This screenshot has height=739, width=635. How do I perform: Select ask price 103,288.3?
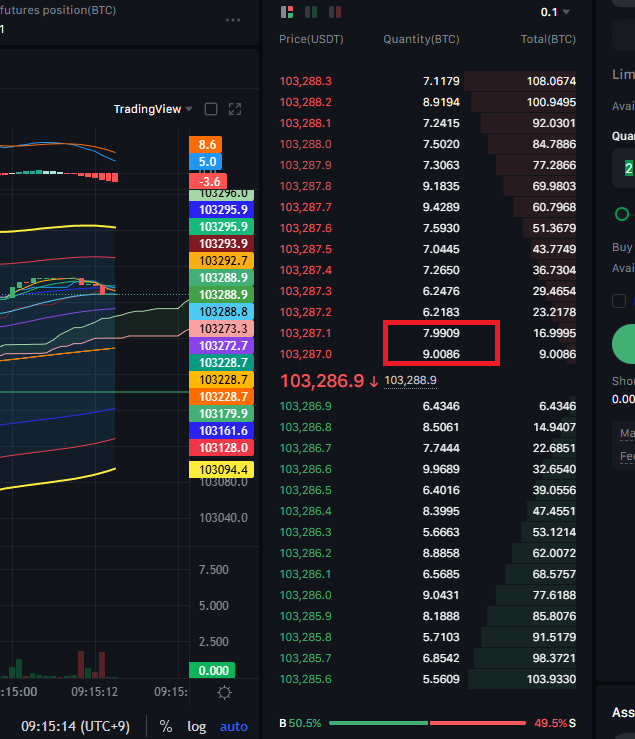tap(305, 81)
